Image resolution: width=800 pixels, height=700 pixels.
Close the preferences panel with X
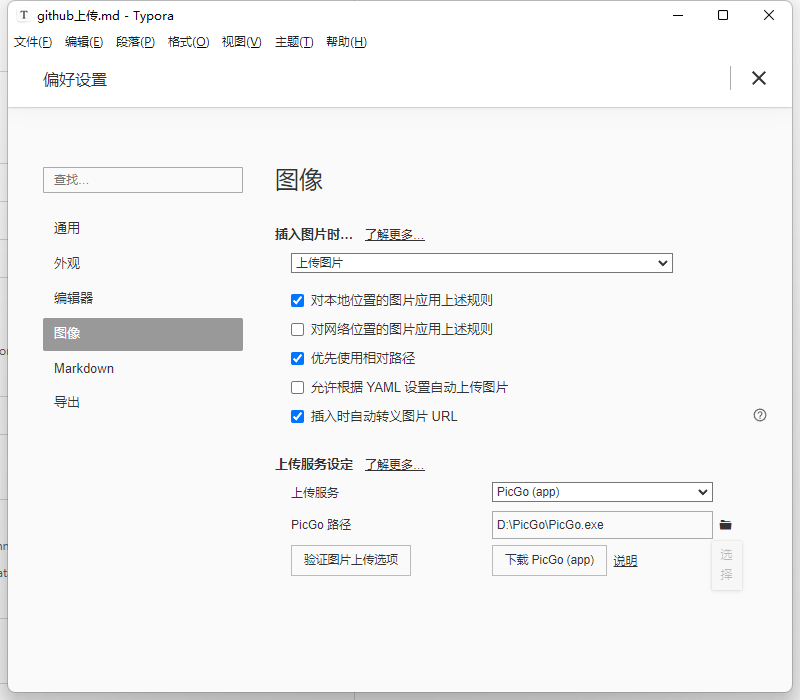pos(759,78)
